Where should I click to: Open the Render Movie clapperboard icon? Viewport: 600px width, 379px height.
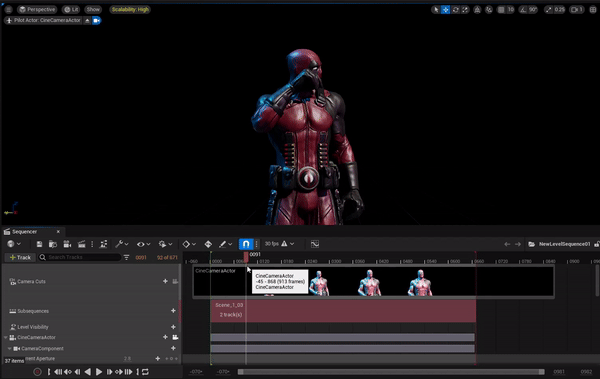(x=82, y=244)
